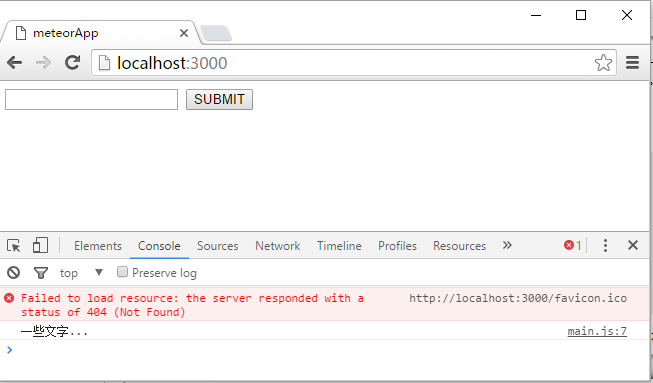Click the SUBMIT button
Screen dimensions: 653x383
point(219,99)
